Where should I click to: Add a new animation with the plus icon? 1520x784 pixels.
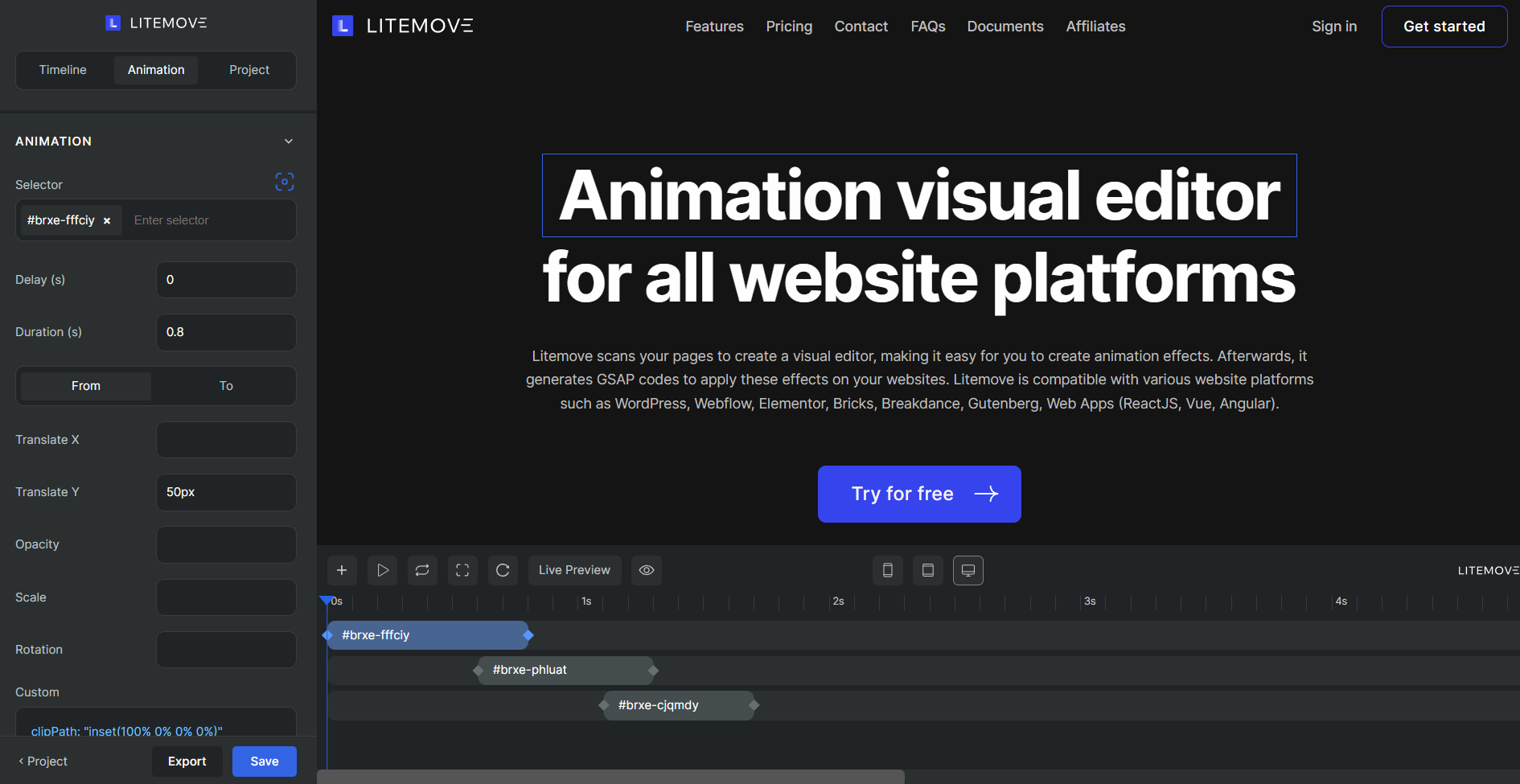(342, 570)
